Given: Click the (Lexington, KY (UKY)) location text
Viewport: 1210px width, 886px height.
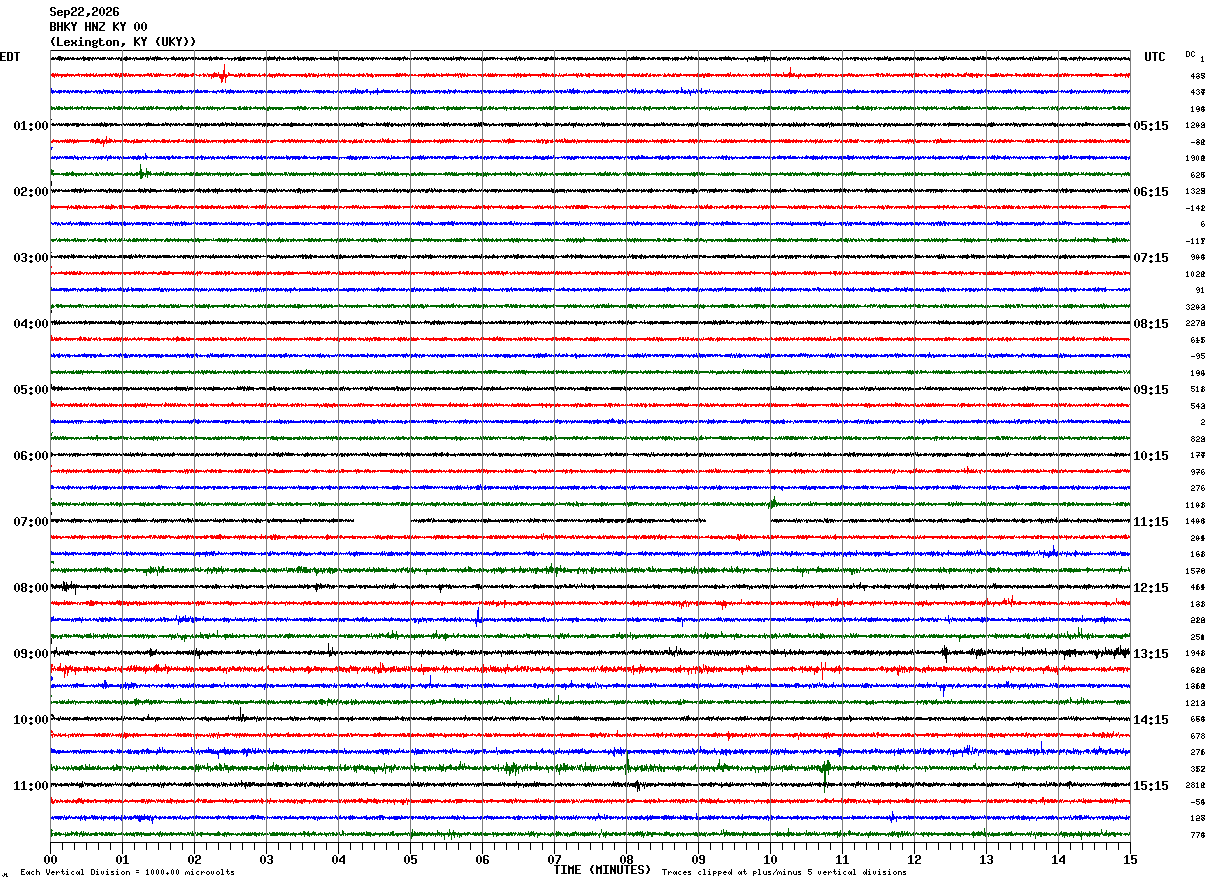Looking at the screenshot, I should 123,42.
